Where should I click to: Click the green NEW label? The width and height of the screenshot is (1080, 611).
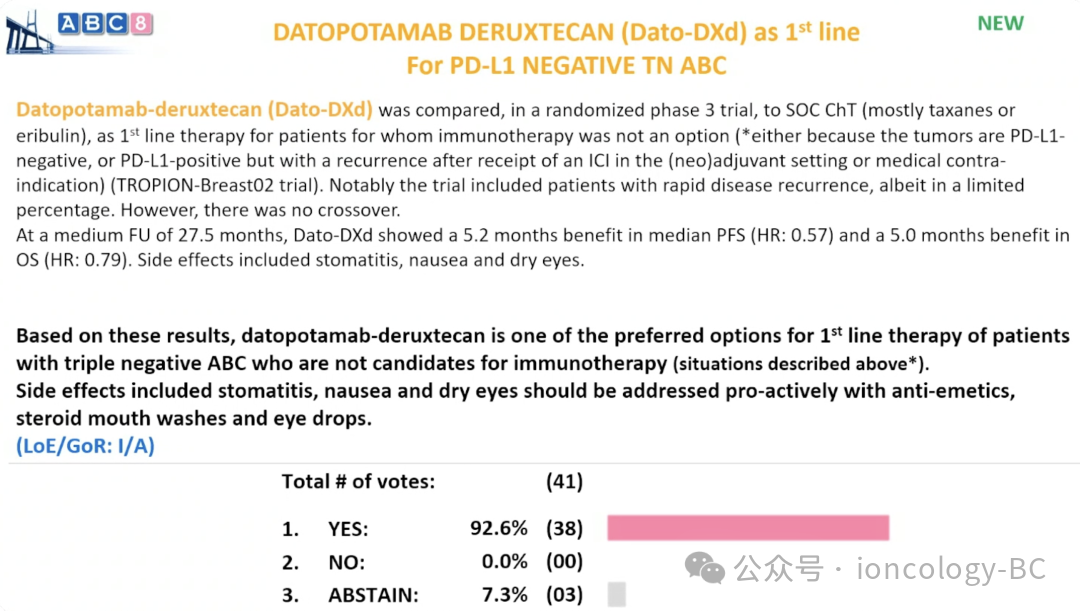click(1000, 23)
